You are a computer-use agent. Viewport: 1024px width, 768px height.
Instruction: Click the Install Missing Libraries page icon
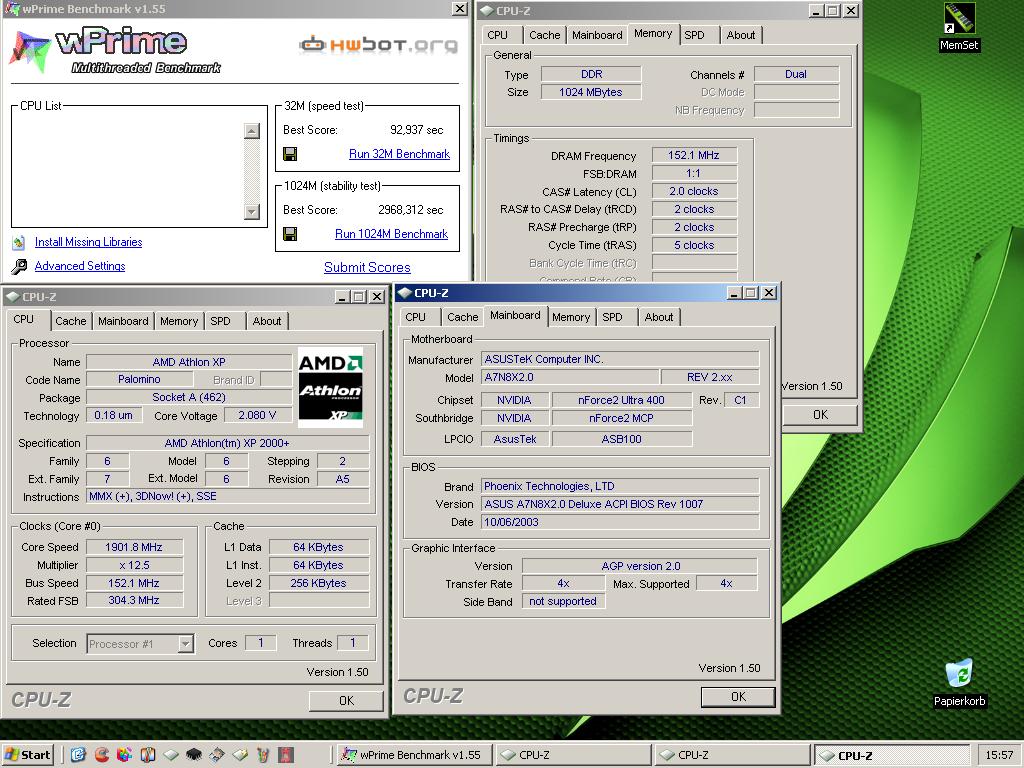[x=18, y=242]
